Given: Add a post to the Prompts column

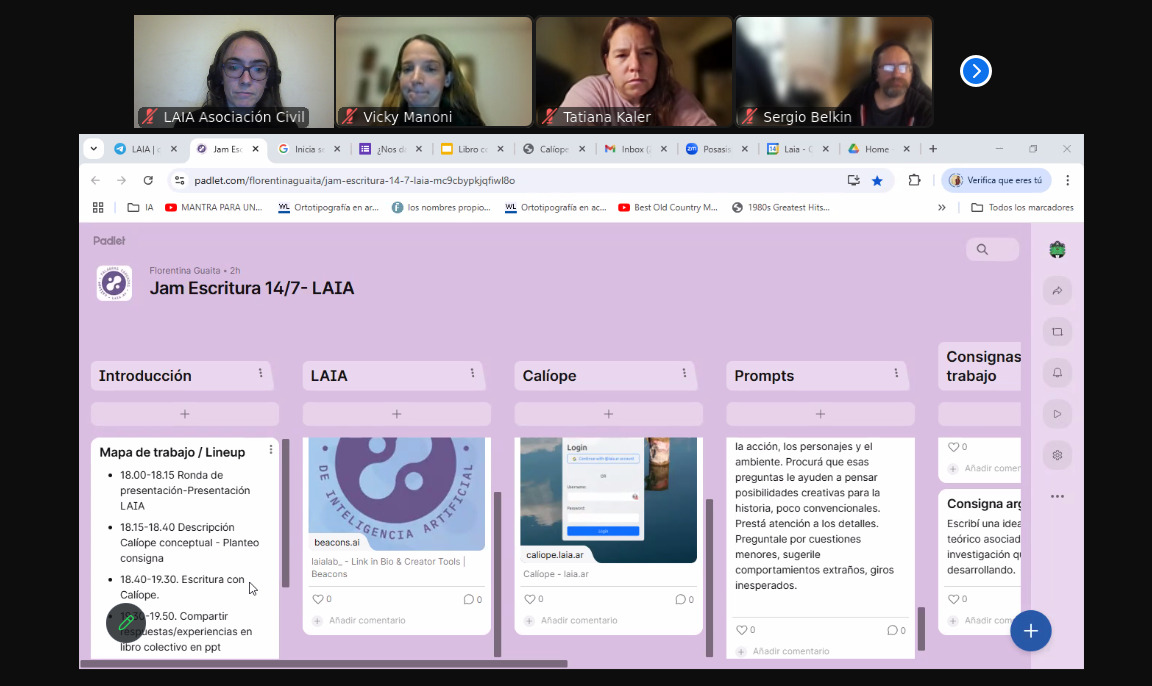Looking at the screenshot, I should [x=821, y=414].
